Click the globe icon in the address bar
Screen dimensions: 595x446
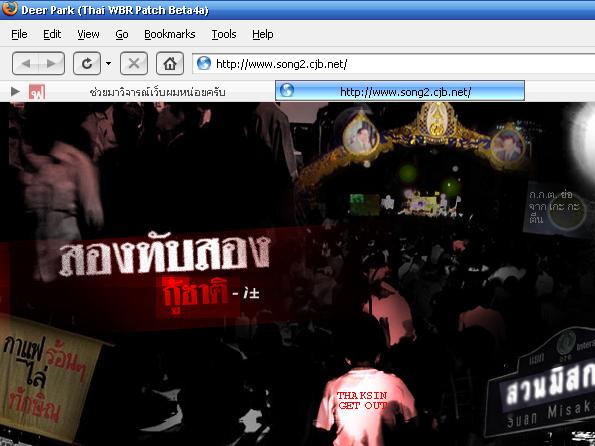pyautogui.click(x=204, y=63)
